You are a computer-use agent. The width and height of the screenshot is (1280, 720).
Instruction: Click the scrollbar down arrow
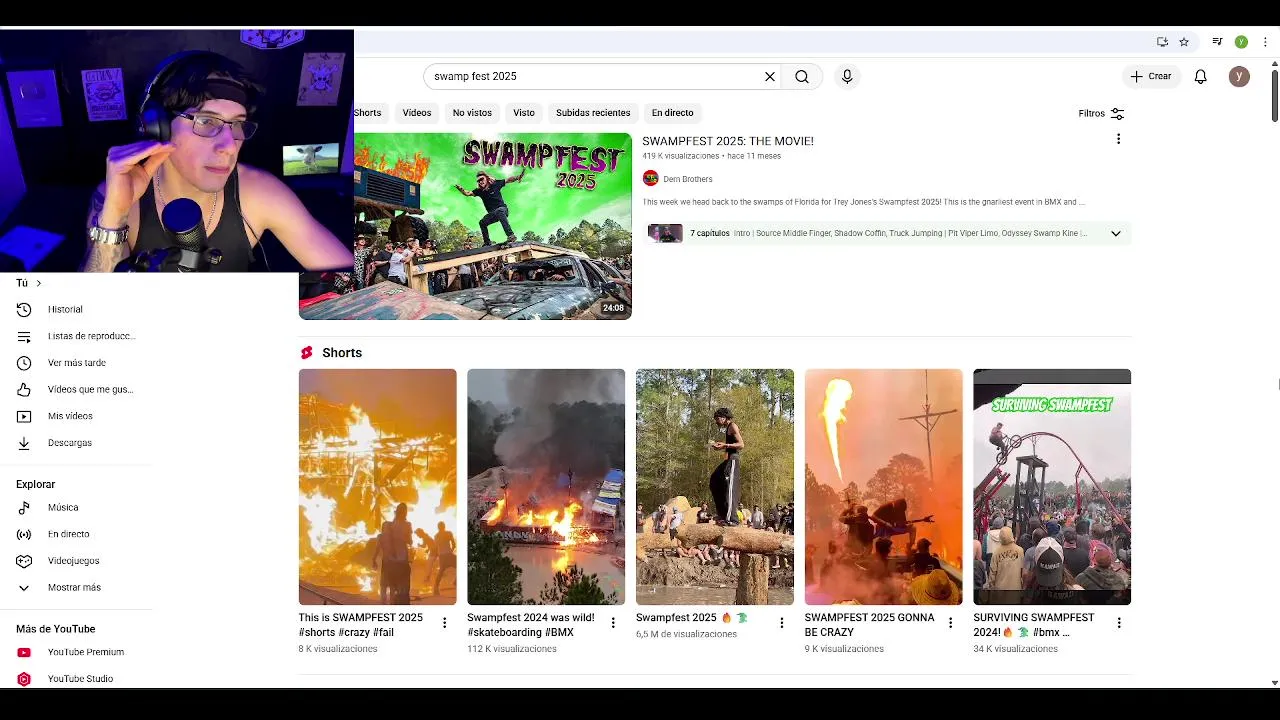tap(1275, 682)
